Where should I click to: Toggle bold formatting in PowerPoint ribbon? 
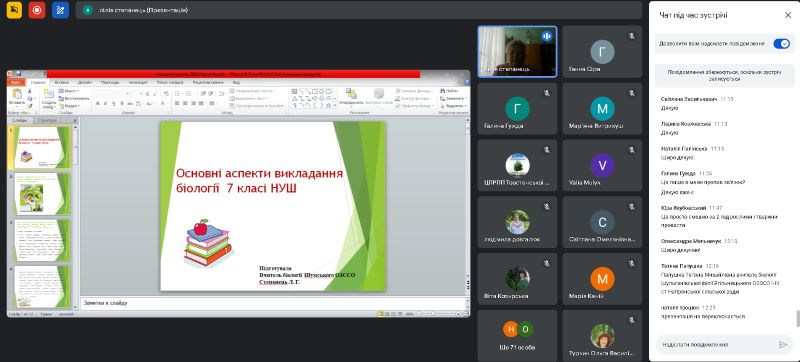click(97, 104)
